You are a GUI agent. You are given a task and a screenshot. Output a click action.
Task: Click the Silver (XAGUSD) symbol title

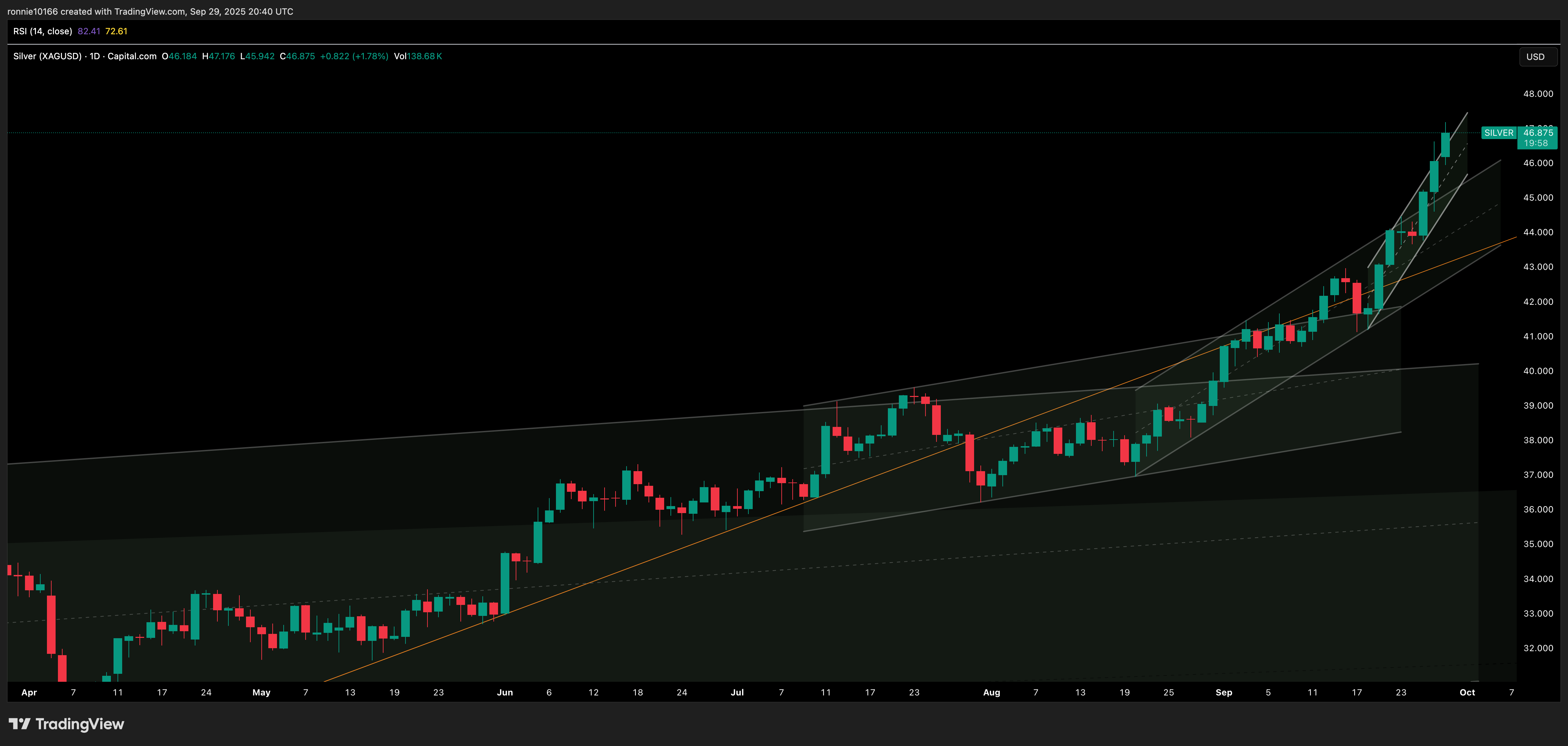coord(48,56)
